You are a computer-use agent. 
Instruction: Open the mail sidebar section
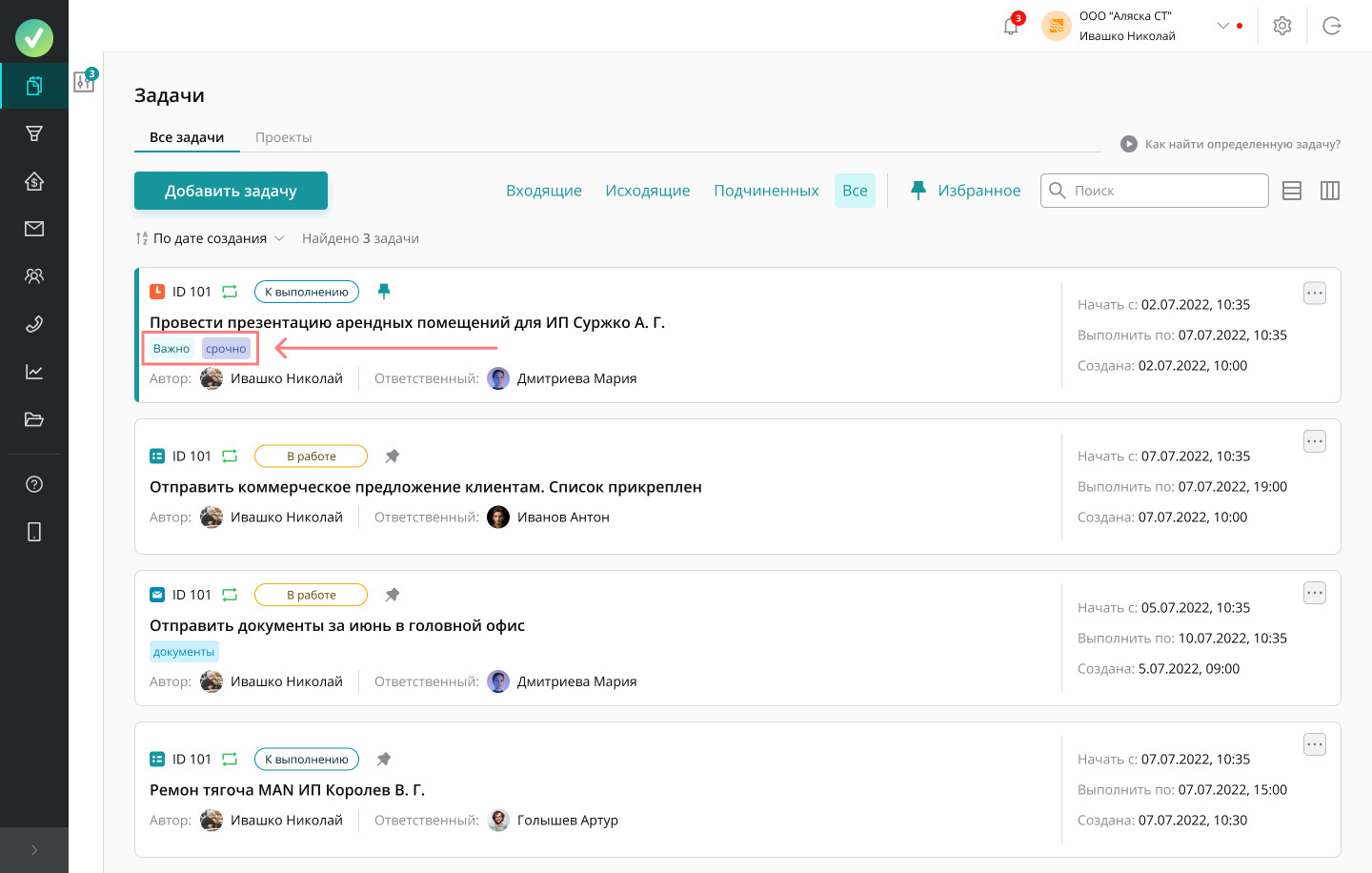(x=34, y=229)
